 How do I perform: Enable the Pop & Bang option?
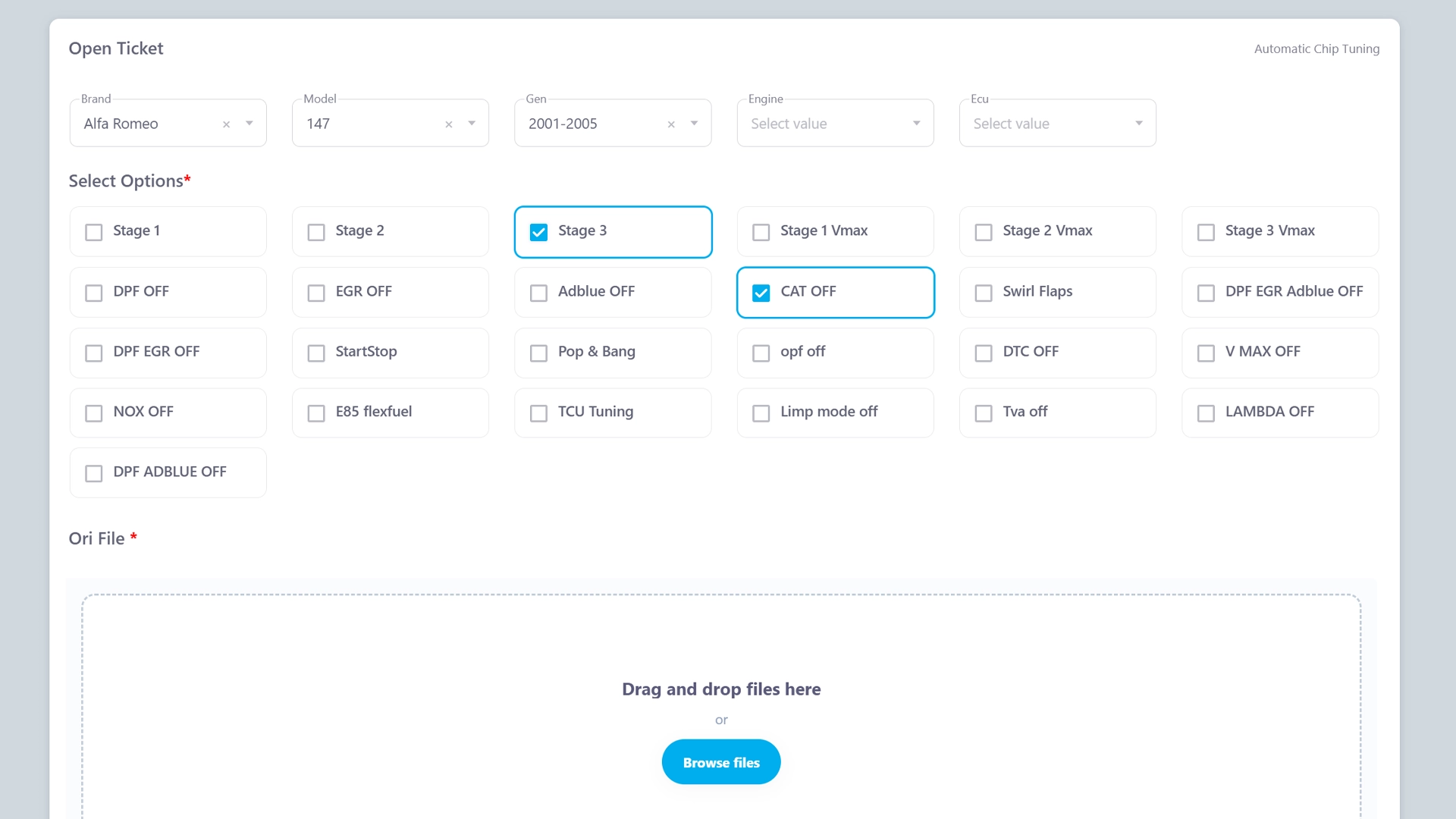pos(538,353)
